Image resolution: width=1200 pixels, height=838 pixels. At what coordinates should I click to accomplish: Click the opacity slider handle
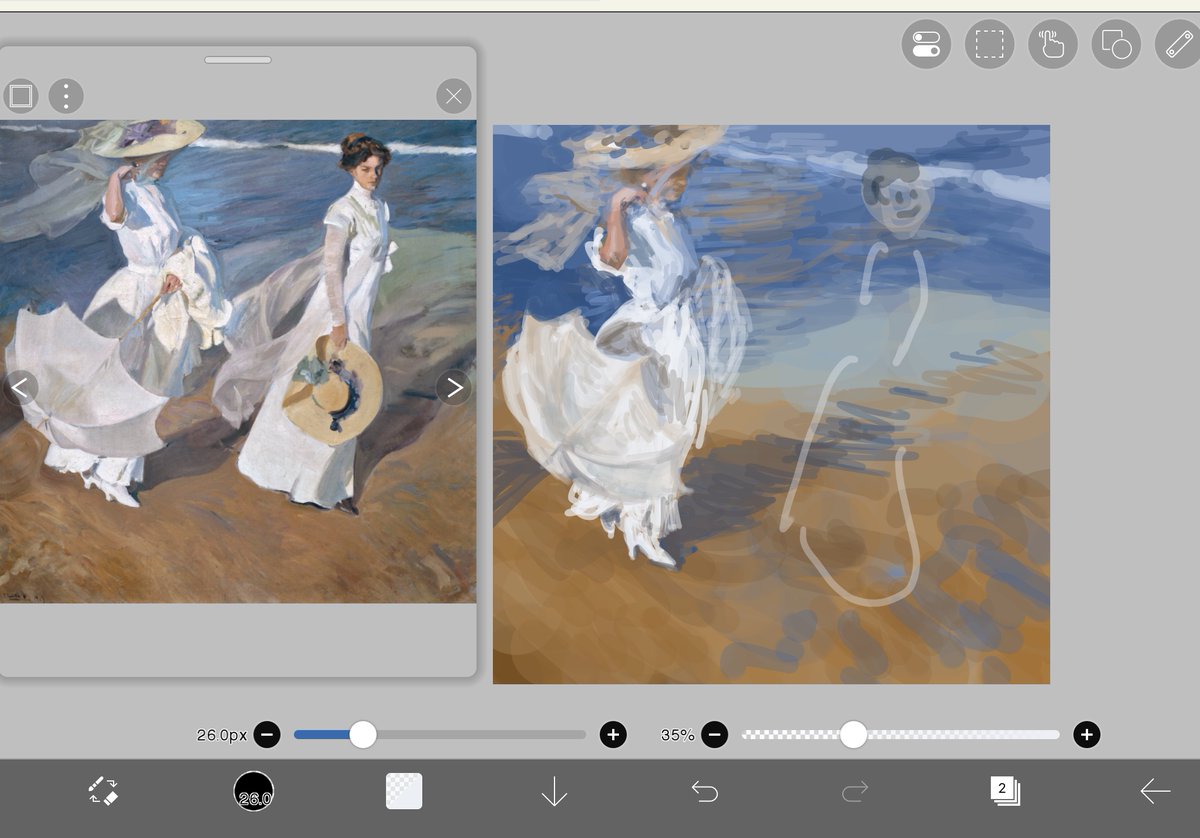(x=853, y=735)
